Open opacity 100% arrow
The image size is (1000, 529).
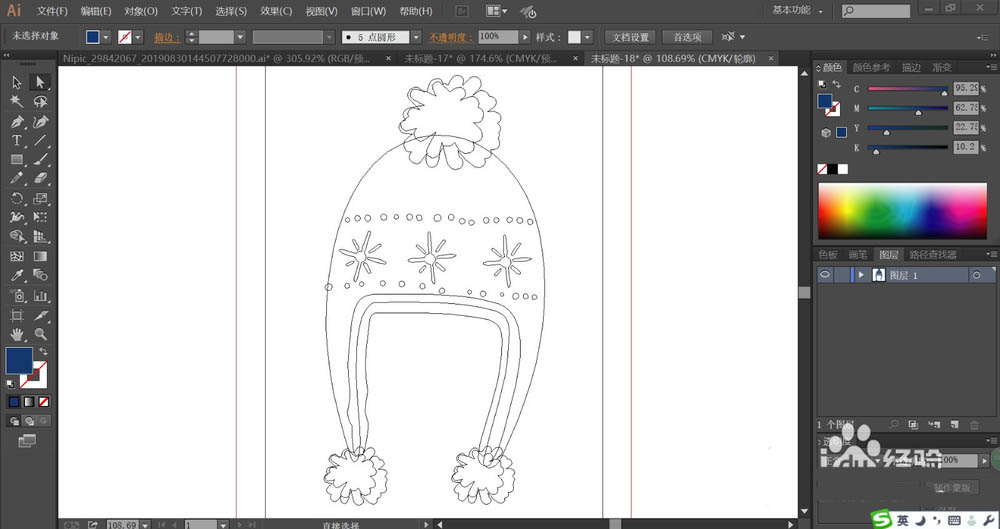(525, 37)
